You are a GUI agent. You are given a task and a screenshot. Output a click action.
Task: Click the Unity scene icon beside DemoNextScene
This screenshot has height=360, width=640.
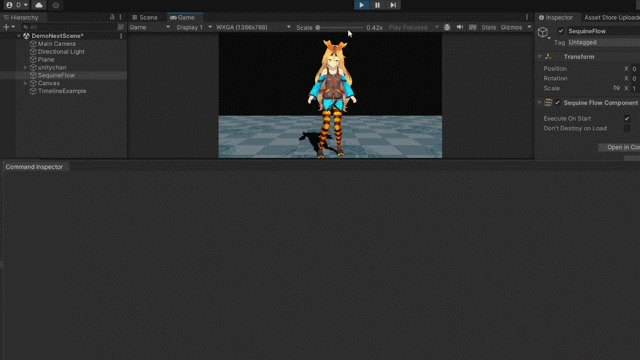(x=26, y=36)
